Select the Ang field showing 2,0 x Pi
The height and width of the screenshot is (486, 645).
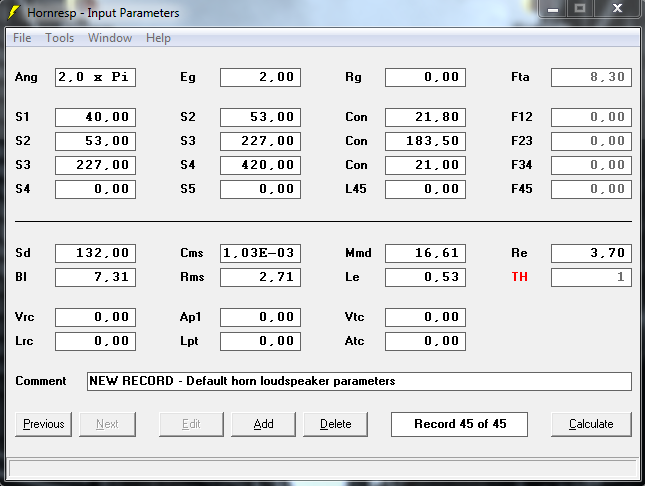95,77
